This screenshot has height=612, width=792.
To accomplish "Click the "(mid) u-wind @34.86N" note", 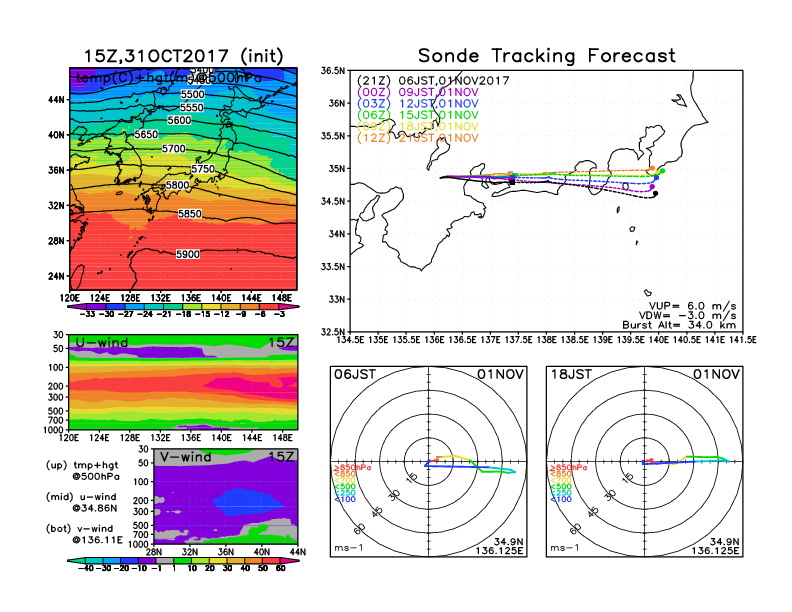I will pyautogui.click(x=81, y=502).
